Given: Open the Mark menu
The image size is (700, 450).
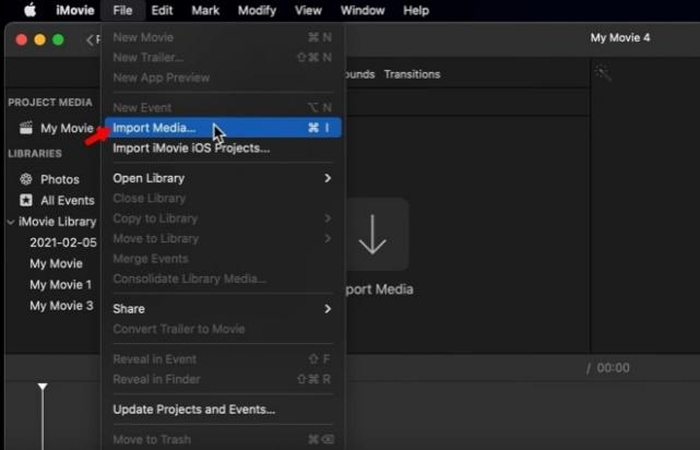Looking at the screenshot, I should click(x=205, y=10).
